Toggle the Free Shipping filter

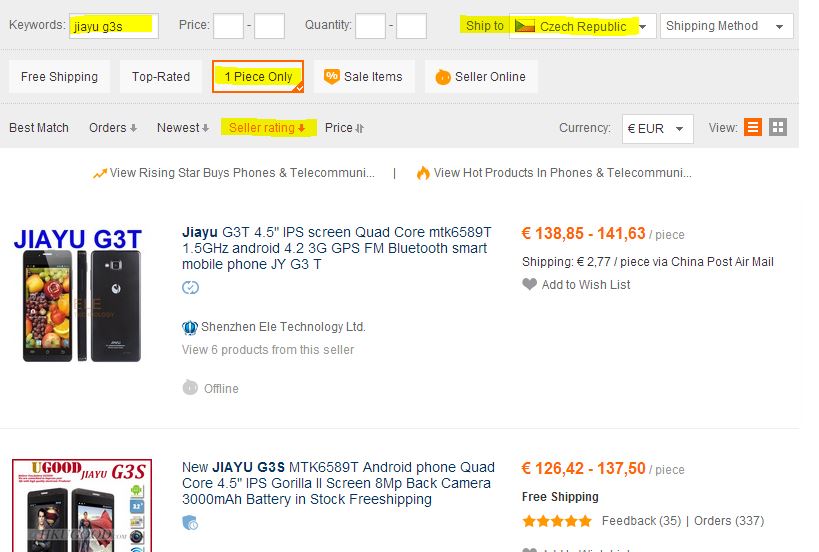pyautogui.click(x=60, y=77)
